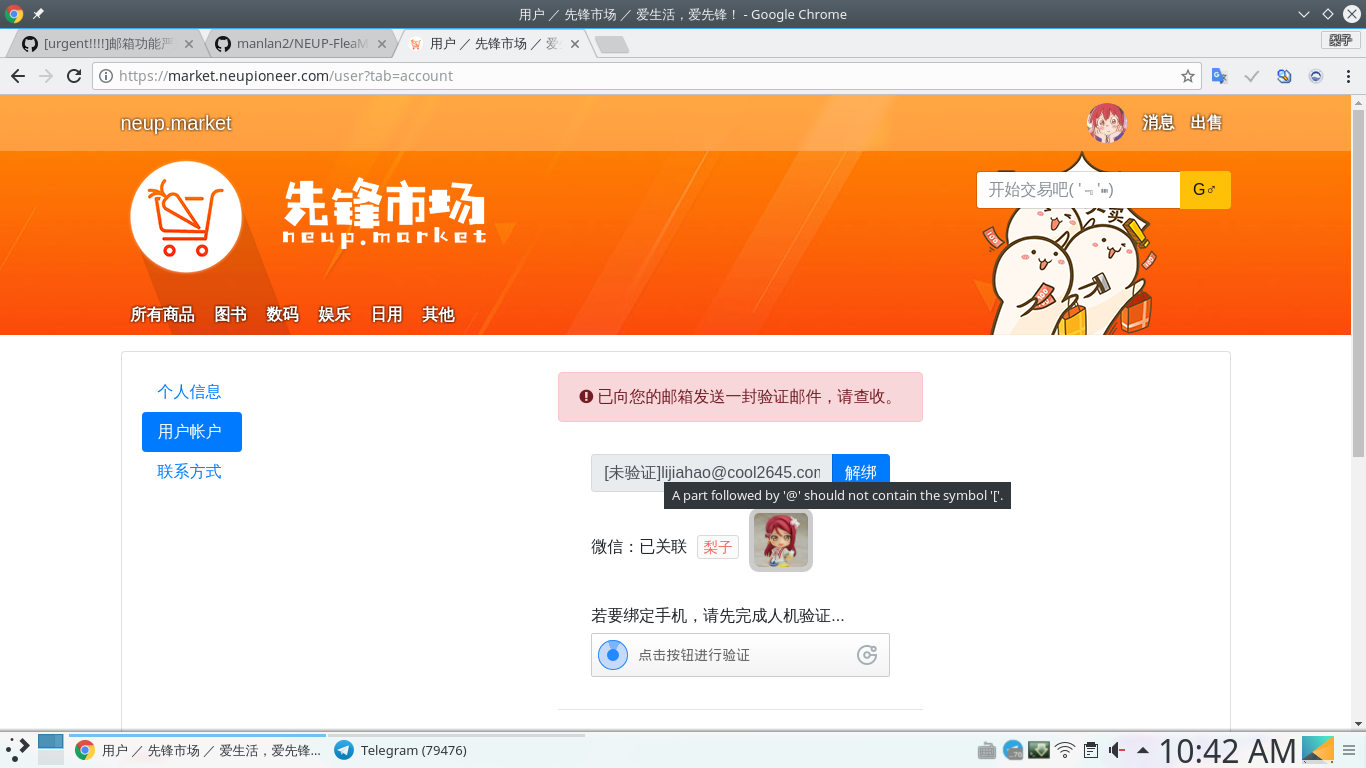This screenshot has width=1366, height=768.
Task: Open the KDE application launcher icon
Action: click(x=18, y=750)
